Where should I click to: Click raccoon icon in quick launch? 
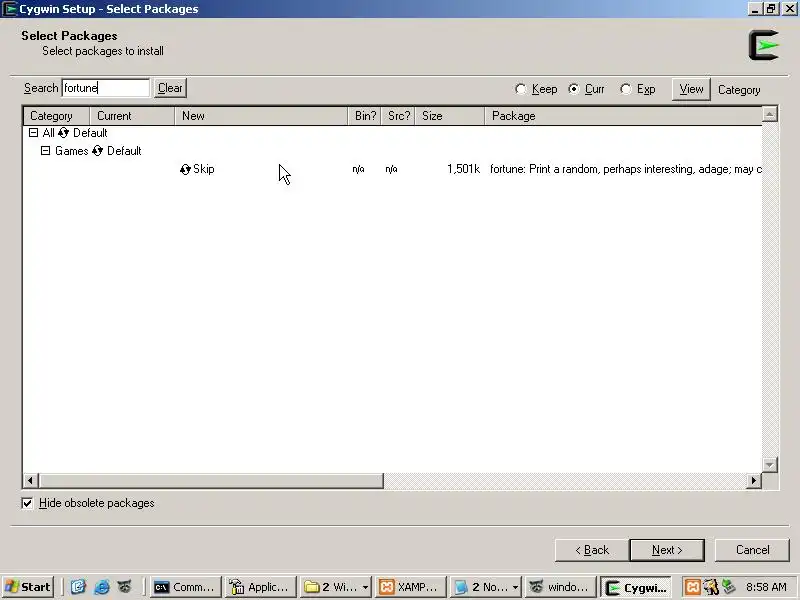(x=124, y=587)
